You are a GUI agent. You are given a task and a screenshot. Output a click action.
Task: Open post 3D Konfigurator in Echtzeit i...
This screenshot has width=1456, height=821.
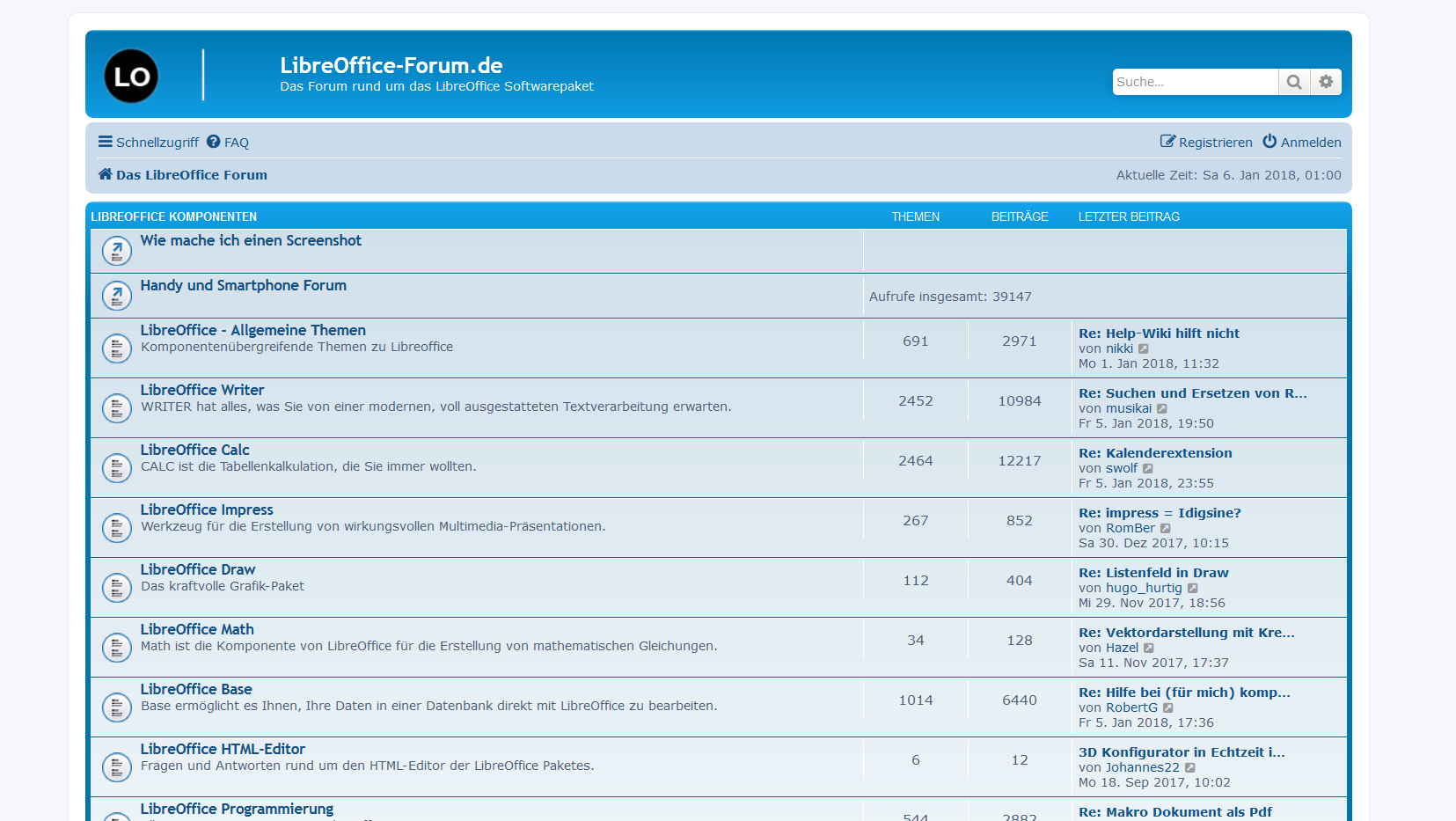click(x=1182, y=752)
